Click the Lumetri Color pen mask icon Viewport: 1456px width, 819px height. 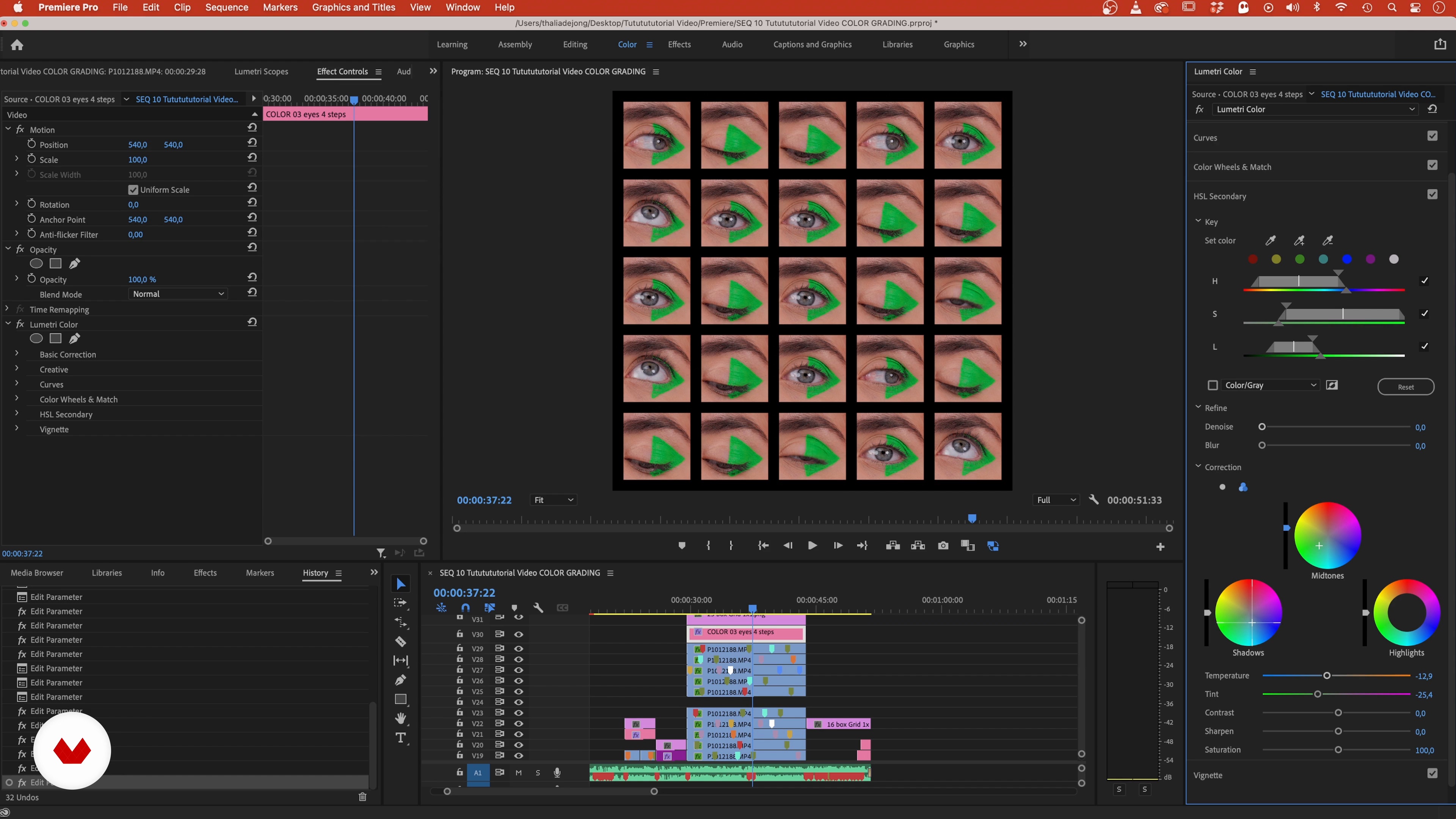click(x=74, y=339)
